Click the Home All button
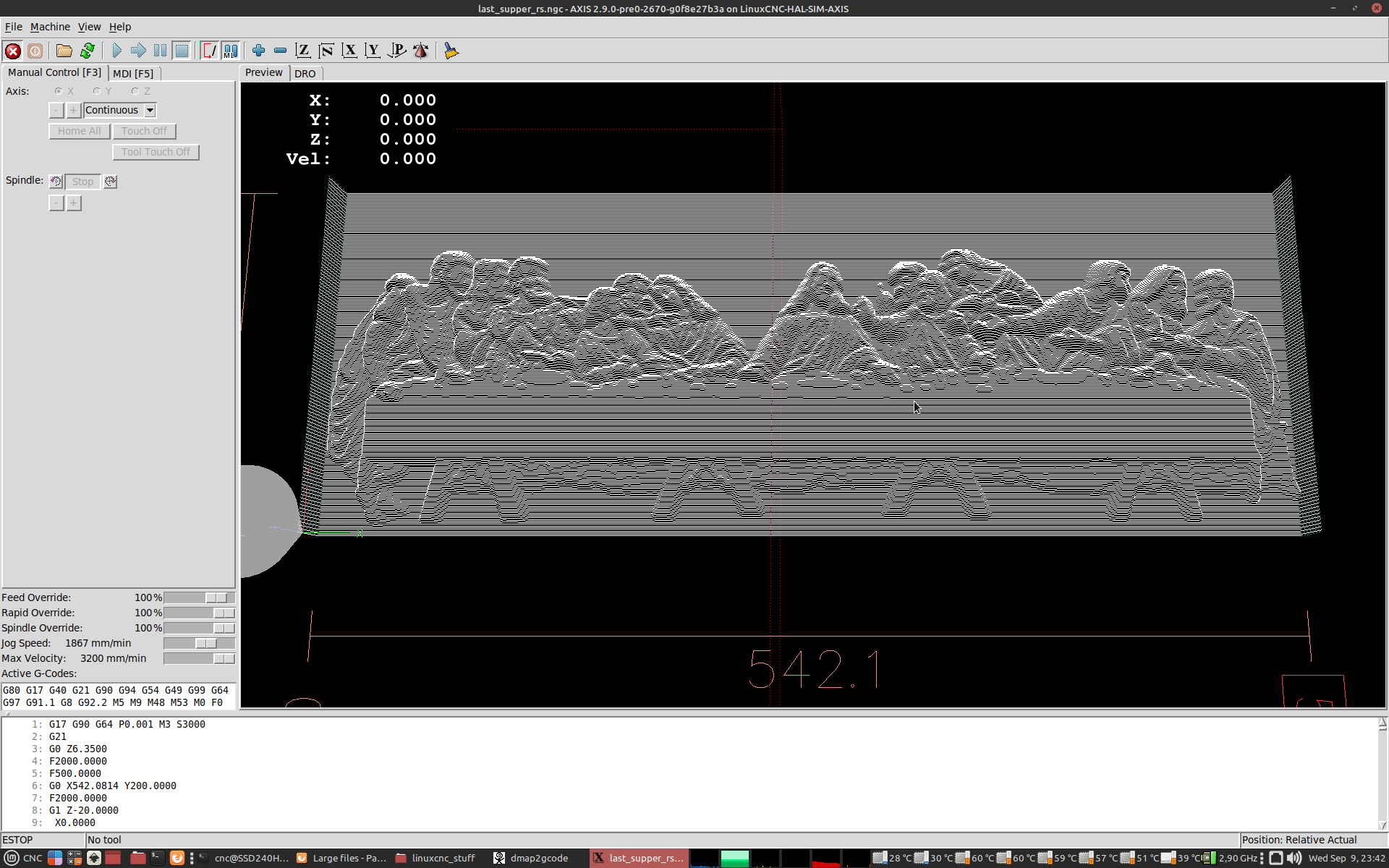This screenshot has height=868, width=1389. coord(79,131)
